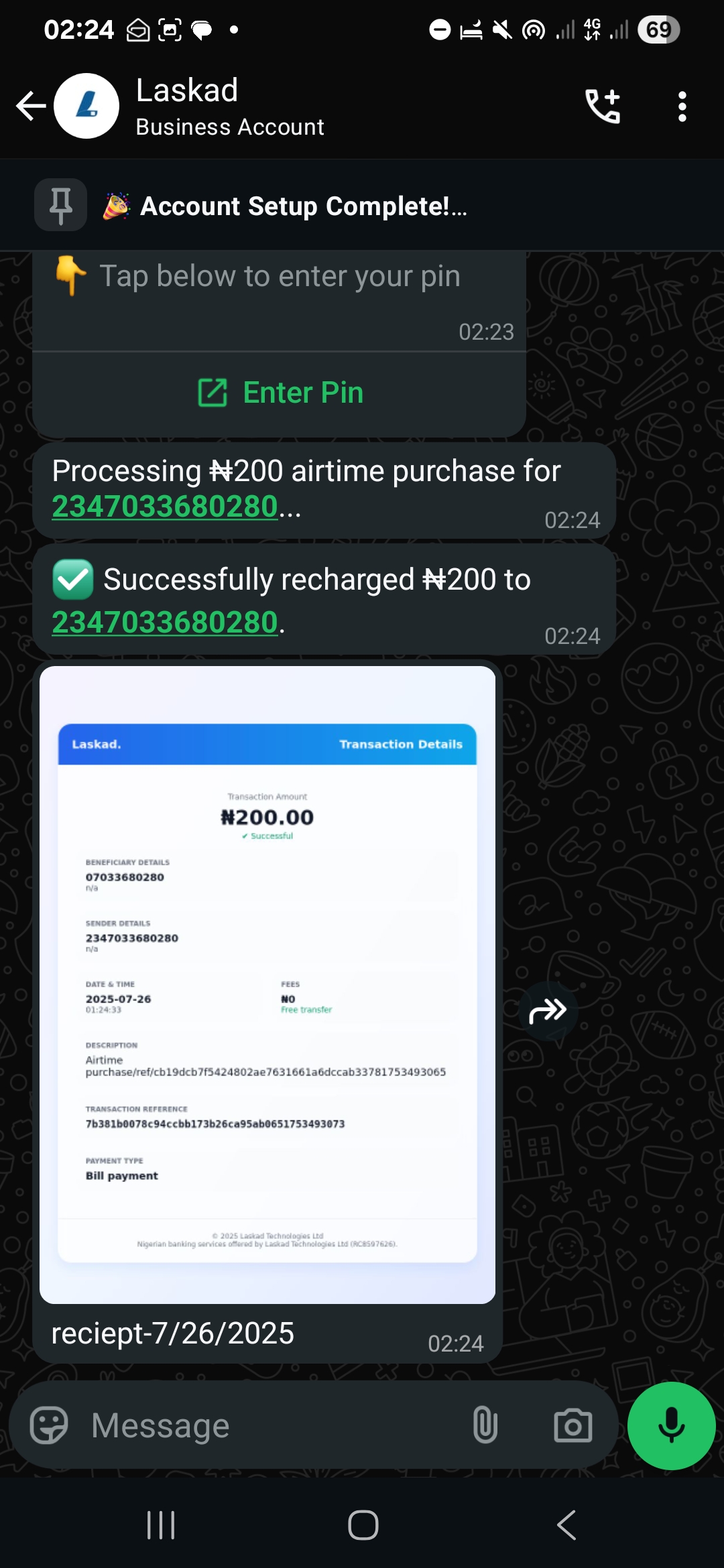Open pinned Account Setup Complete message

[x=303, y=206]
